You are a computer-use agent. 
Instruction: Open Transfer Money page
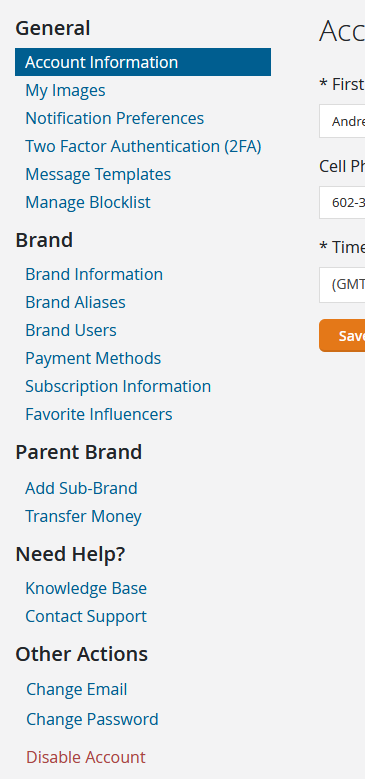click(83, 516)
